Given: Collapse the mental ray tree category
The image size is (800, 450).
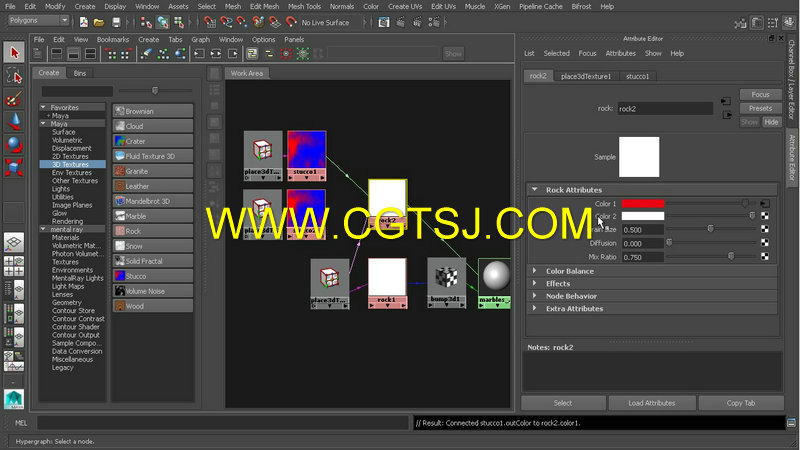Looking at the screenshot, I should click(x=43, y=229).
